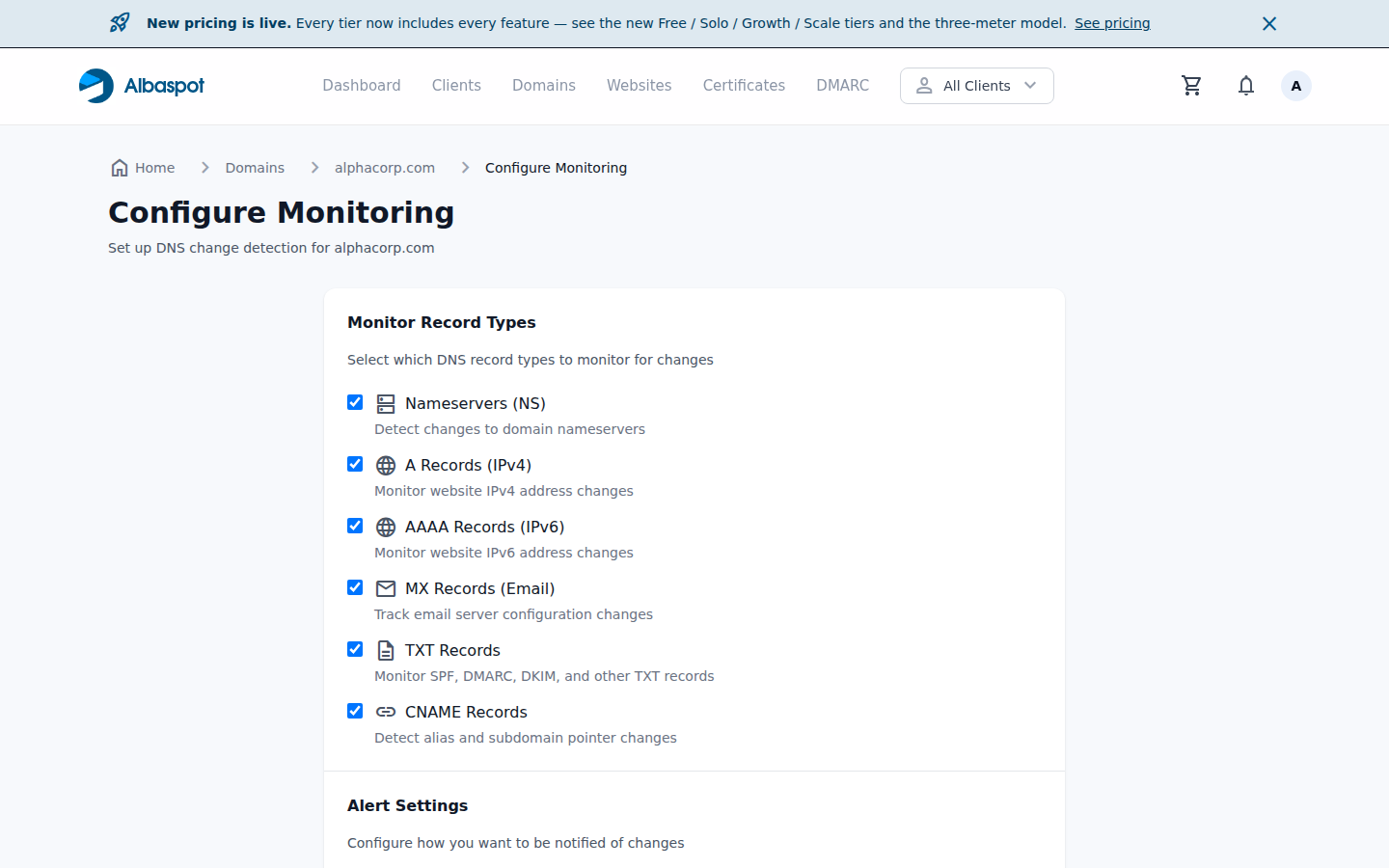Click 'Track email server configuration changes' description
Image resolution: width=1389 pixels, height=868 pixels.
click(x=513, y=614)
